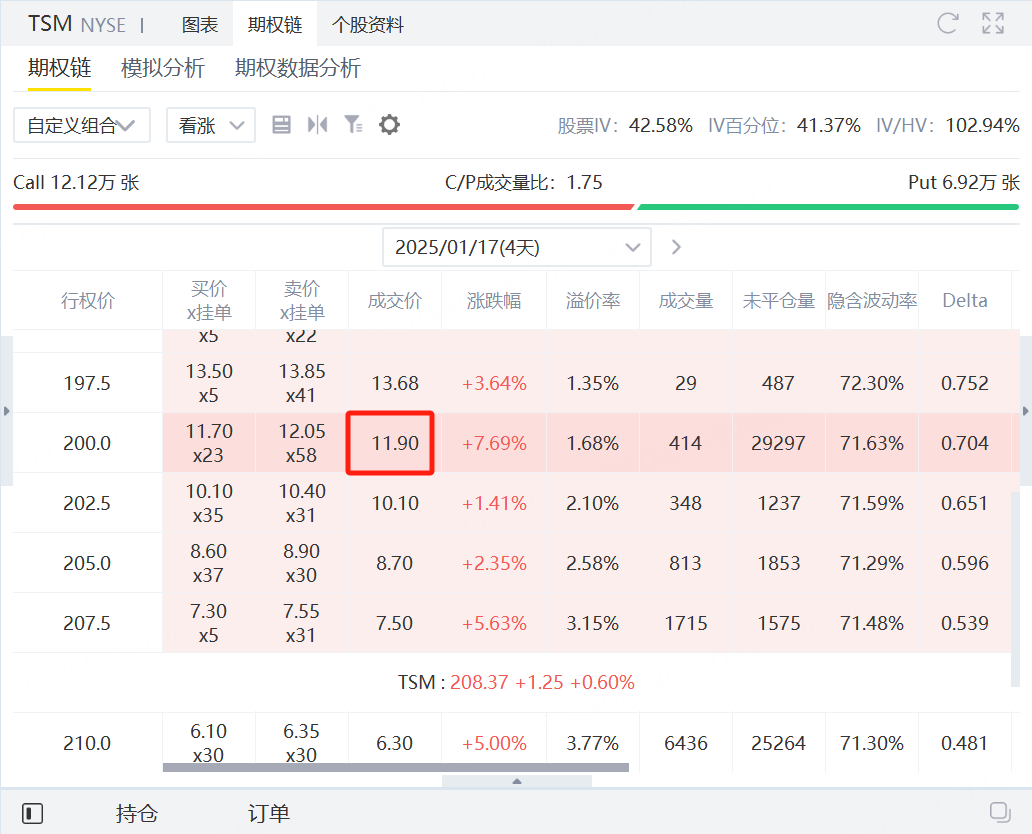Open the 自定义组合 dropdown
This screenshot has width=1032, height=834.
[82, 125]
